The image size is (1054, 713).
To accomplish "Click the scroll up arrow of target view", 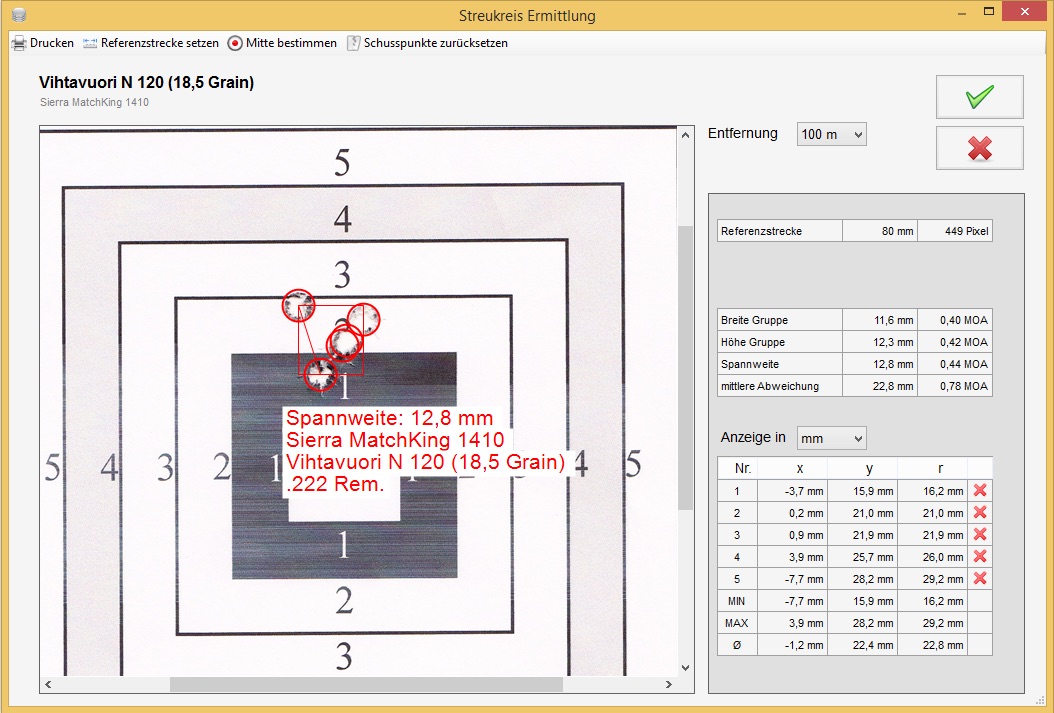I will (685, 135).
